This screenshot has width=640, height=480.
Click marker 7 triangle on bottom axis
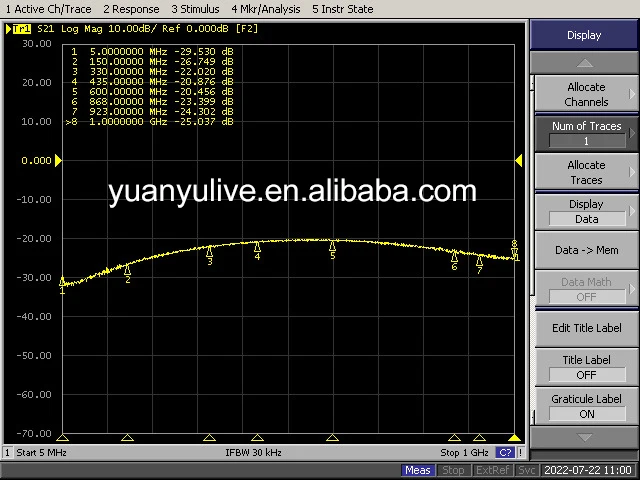click(x=479, y=438)
